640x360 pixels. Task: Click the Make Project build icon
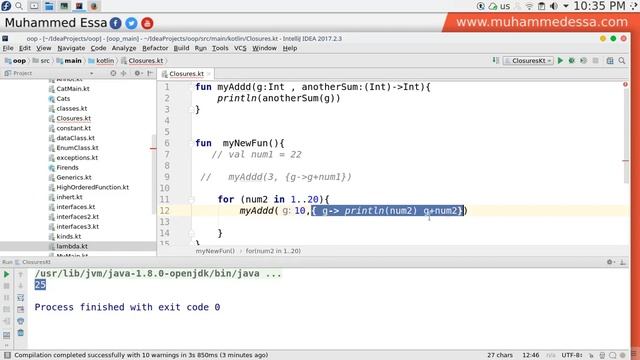[x=496, y=60]
